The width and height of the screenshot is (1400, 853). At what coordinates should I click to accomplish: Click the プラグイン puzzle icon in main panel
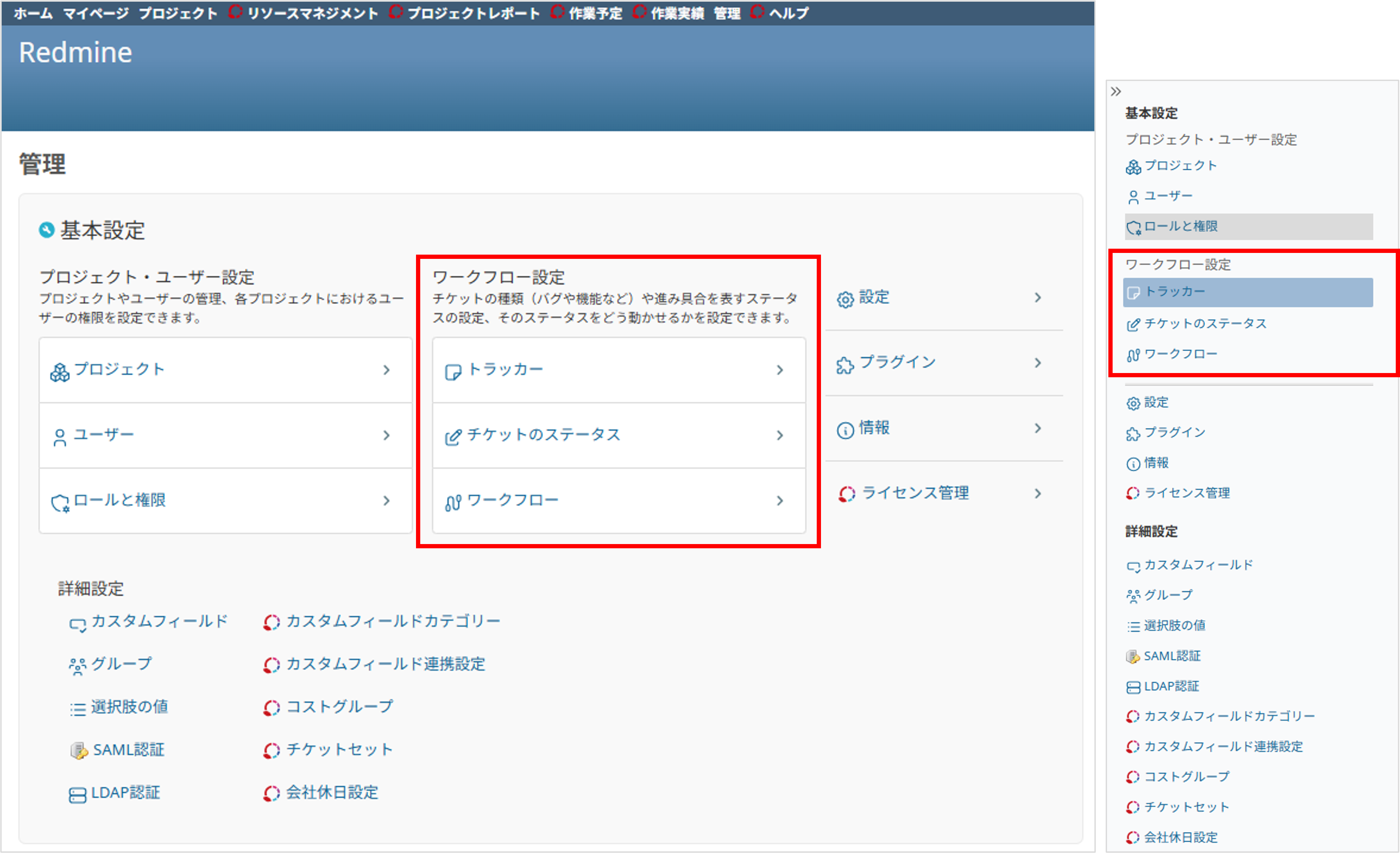(x=846, y=365)
